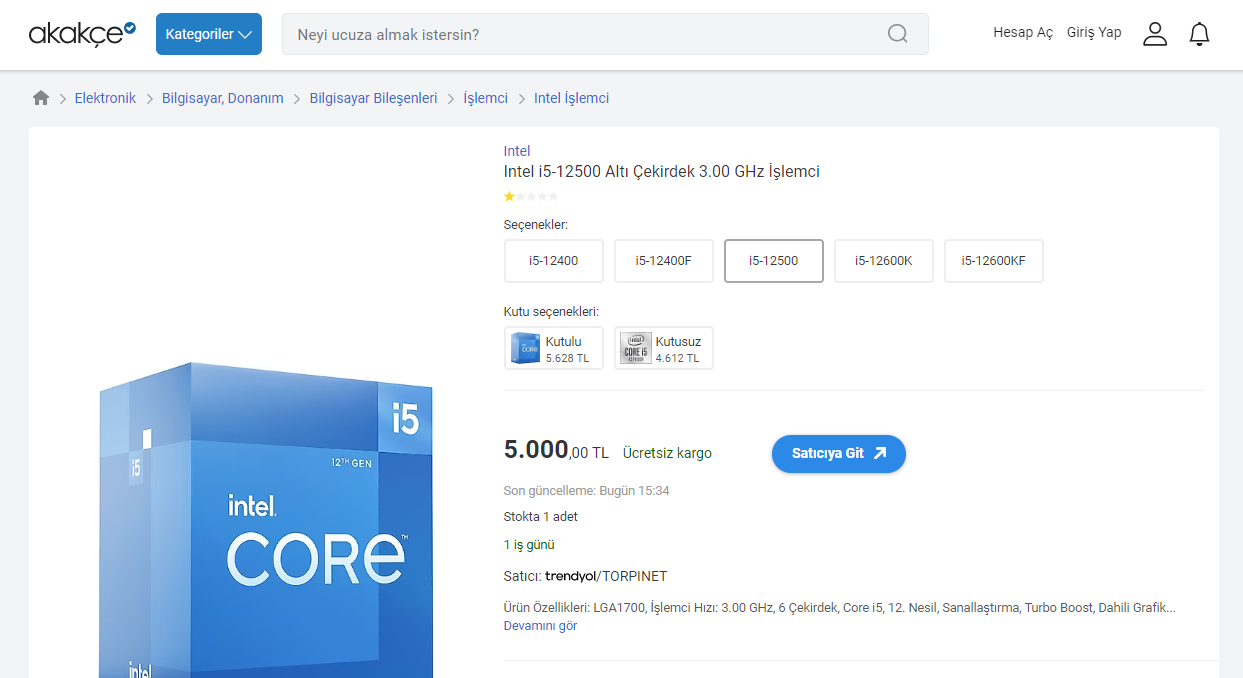Open the Elektronik breadcrumb
Screen dimensions: 1243x678
click(105, 98)
